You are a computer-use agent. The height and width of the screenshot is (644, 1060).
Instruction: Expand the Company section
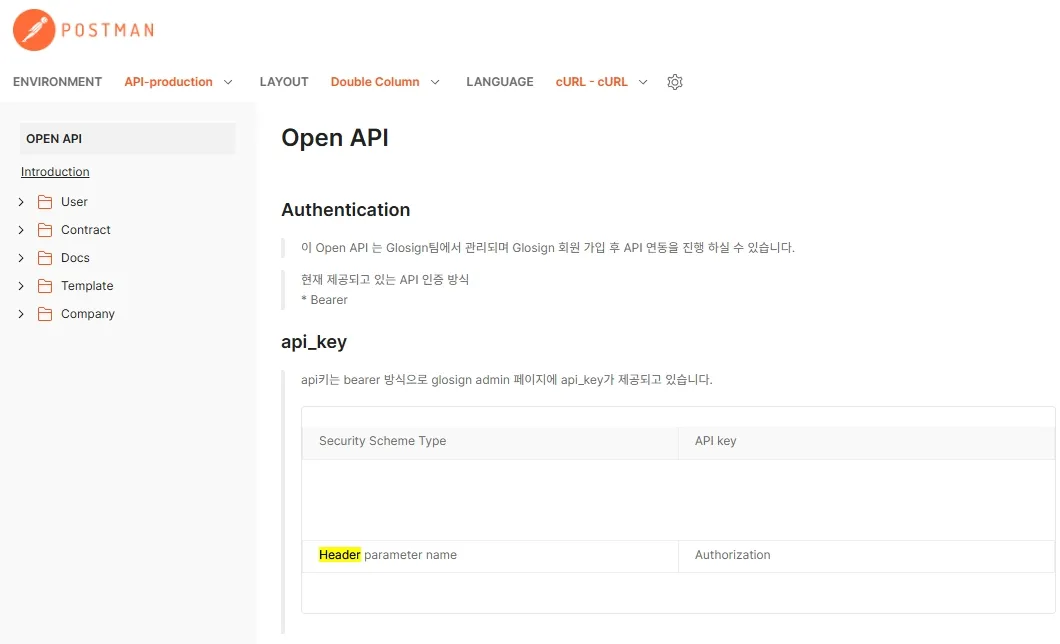(21, 313)
